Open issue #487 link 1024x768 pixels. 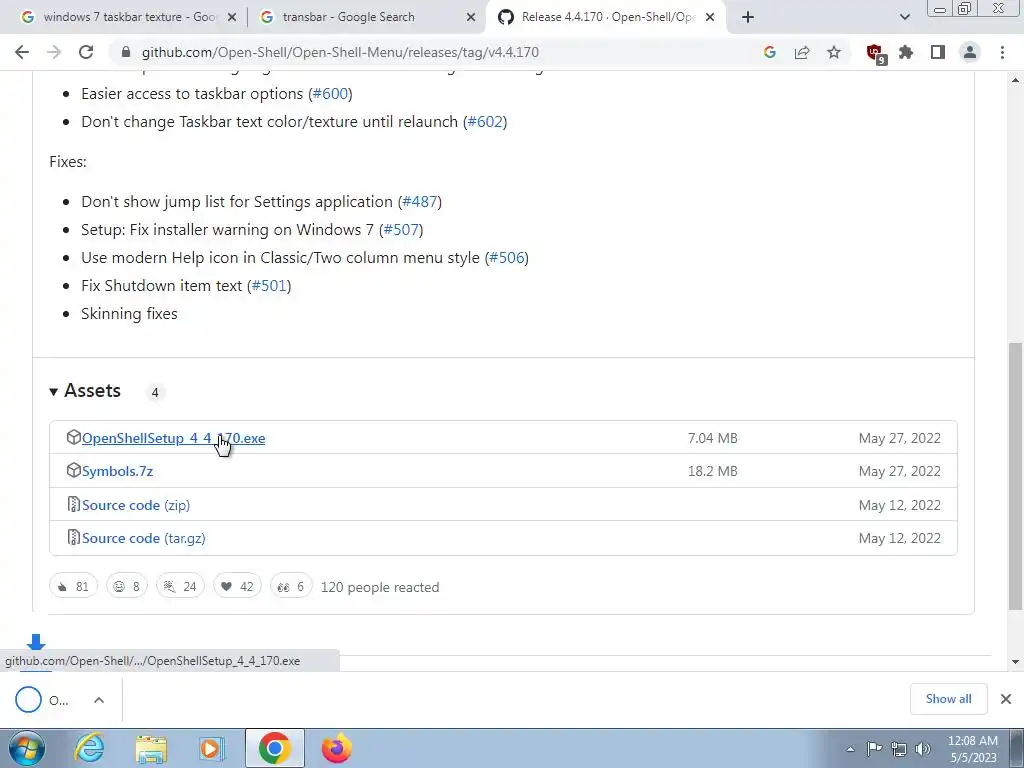pyautogui.click(x=420, y=201)
